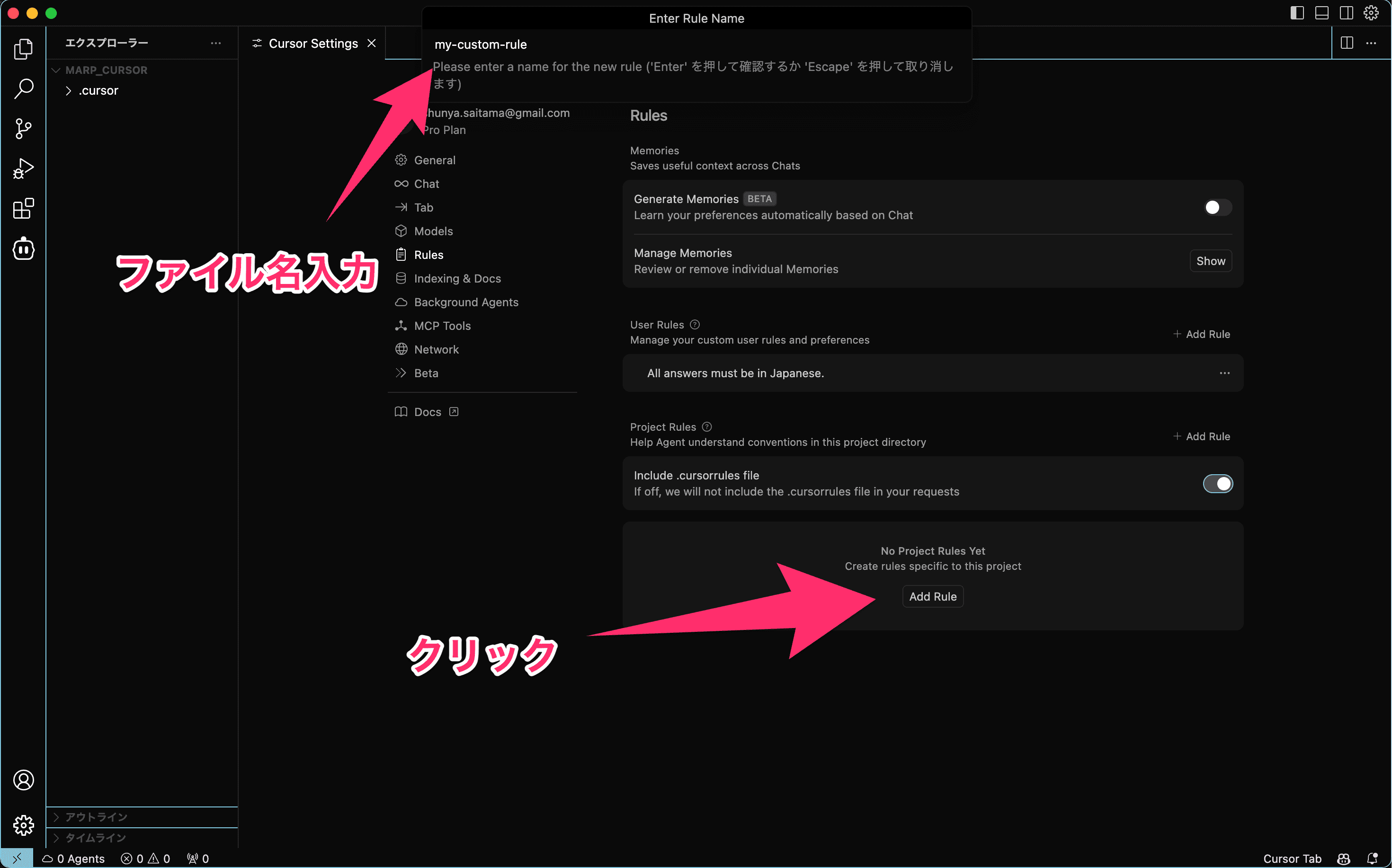Click the Explorer files icon
This screenshot has height=868, width=1392.
tap(23, 49)
